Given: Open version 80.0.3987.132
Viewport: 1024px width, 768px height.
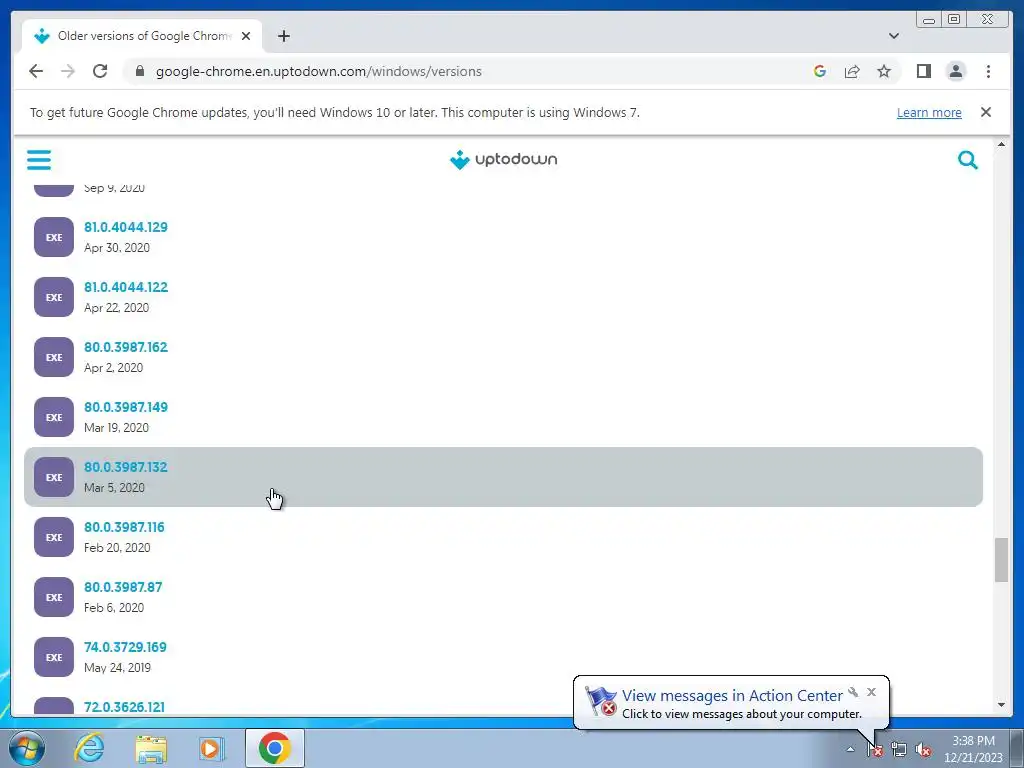Looking at the screenshot, I should coord(125,468).
